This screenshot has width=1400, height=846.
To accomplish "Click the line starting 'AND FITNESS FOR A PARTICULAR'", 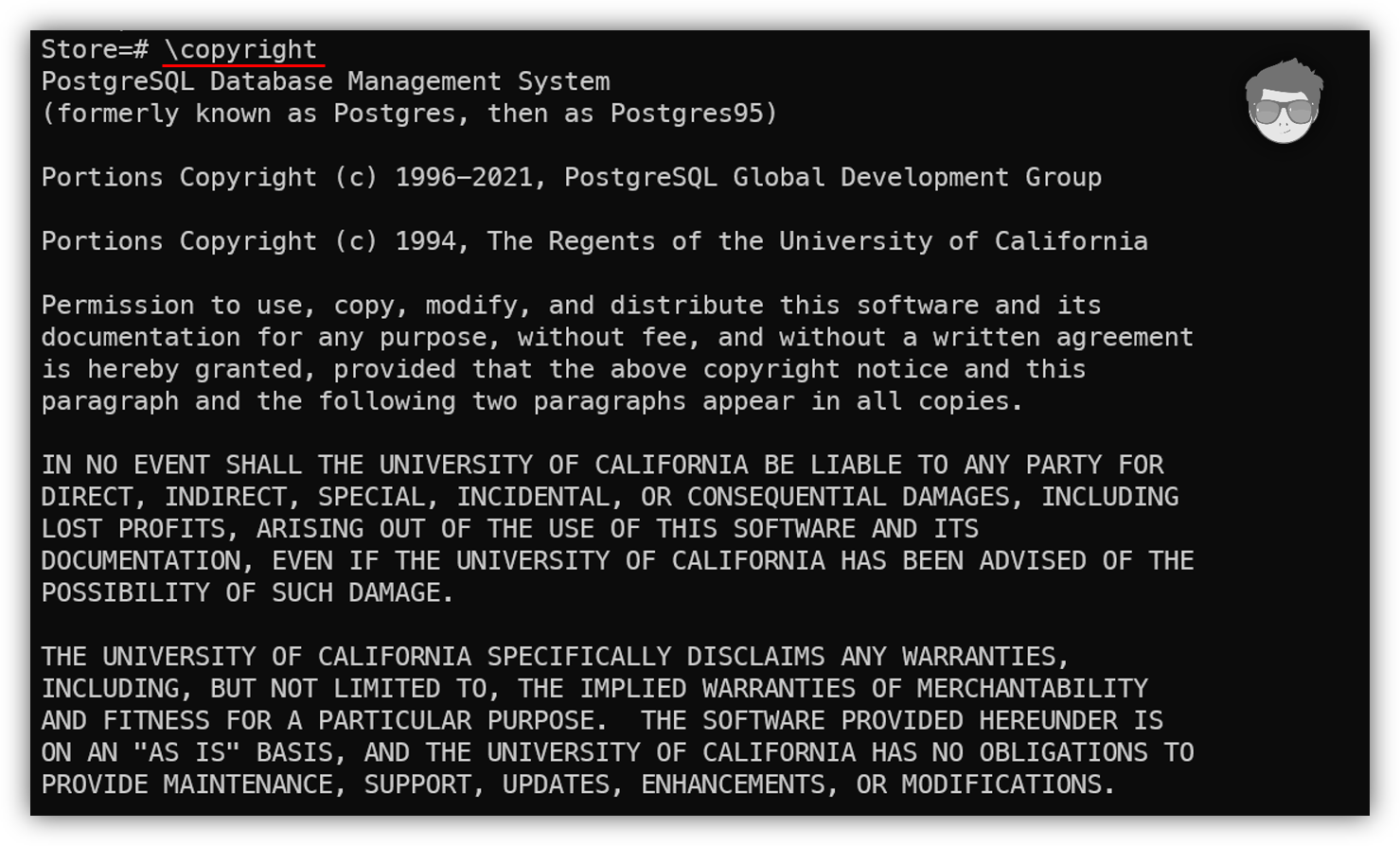I will click(x=602, y=721).
